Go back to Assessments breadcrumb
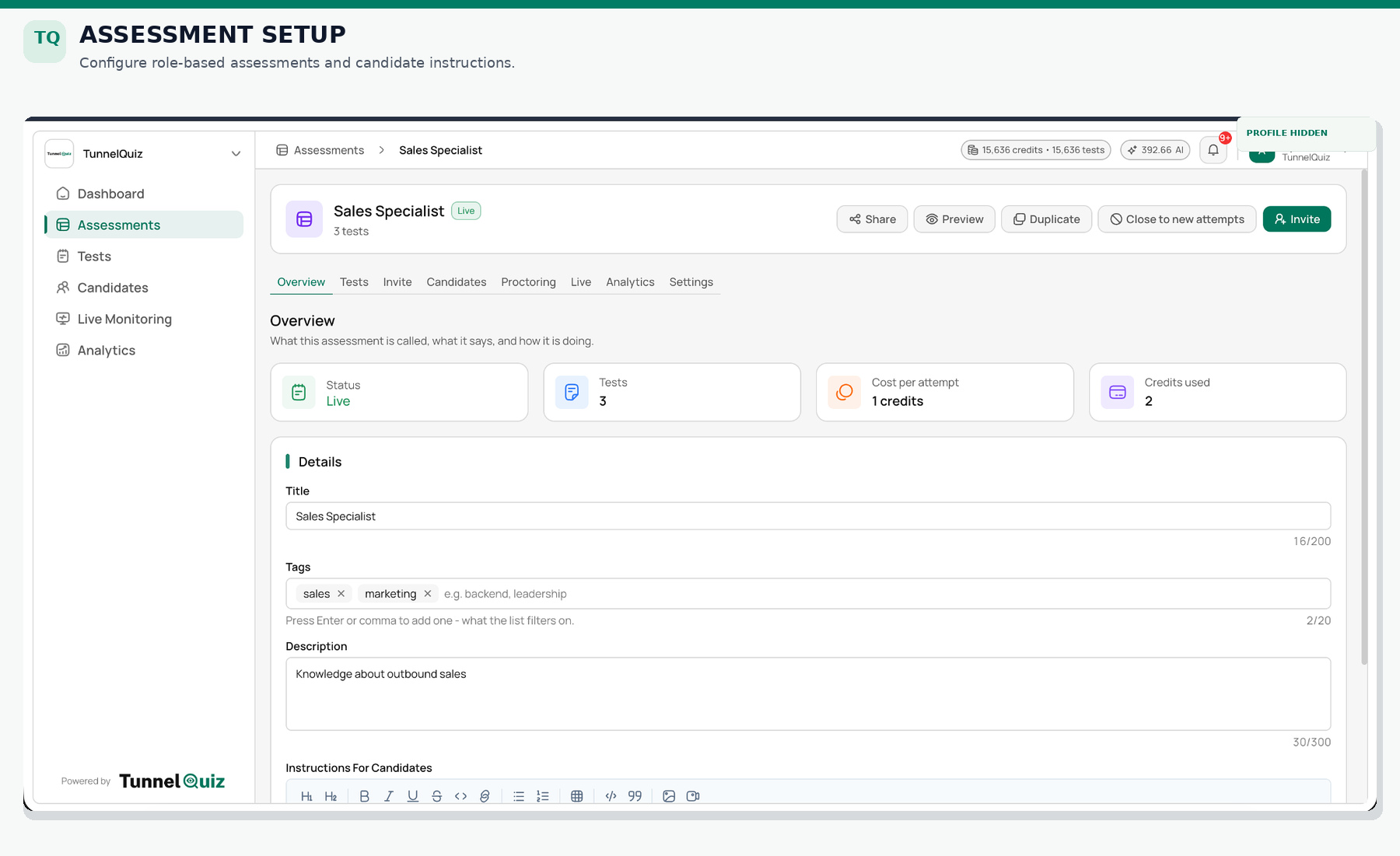The image size is (1400, 856). (x=320, y=150)
